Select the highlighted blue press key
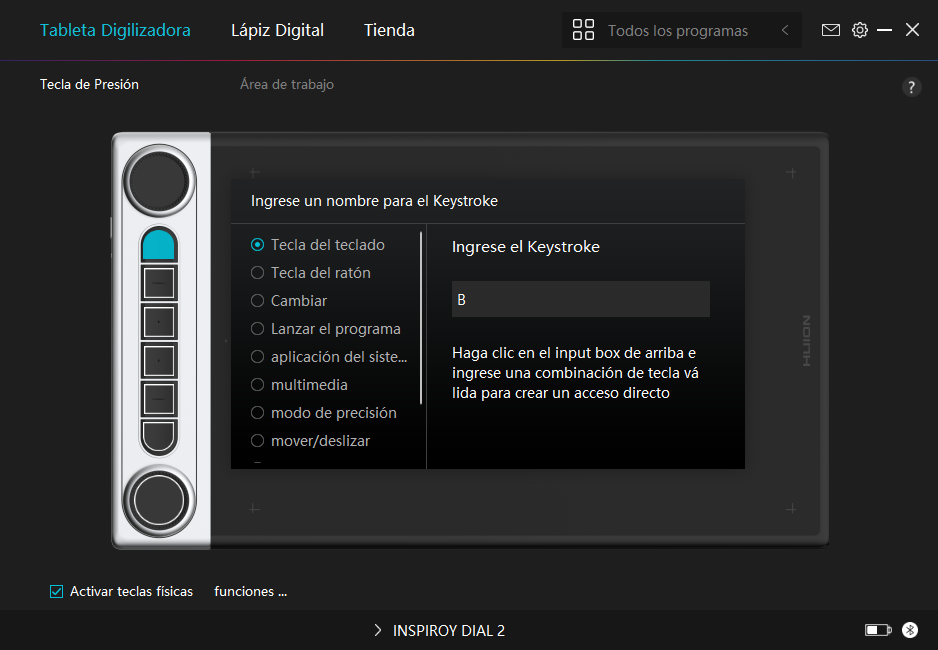This screenshot has height=650, width=938. tap(159, 245)
